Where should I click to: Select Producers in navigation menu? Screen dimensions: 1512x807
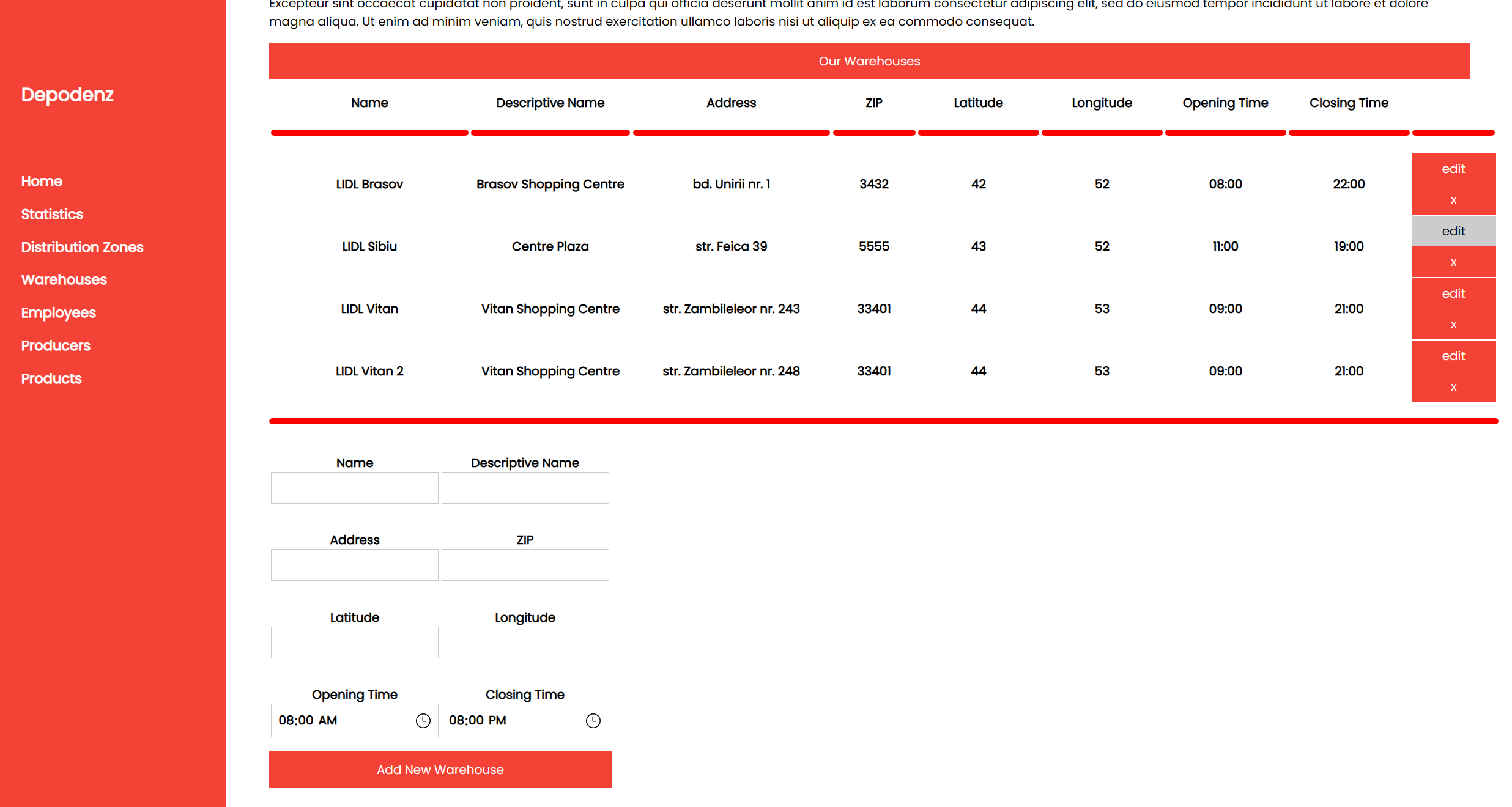(x=56, y=346)
